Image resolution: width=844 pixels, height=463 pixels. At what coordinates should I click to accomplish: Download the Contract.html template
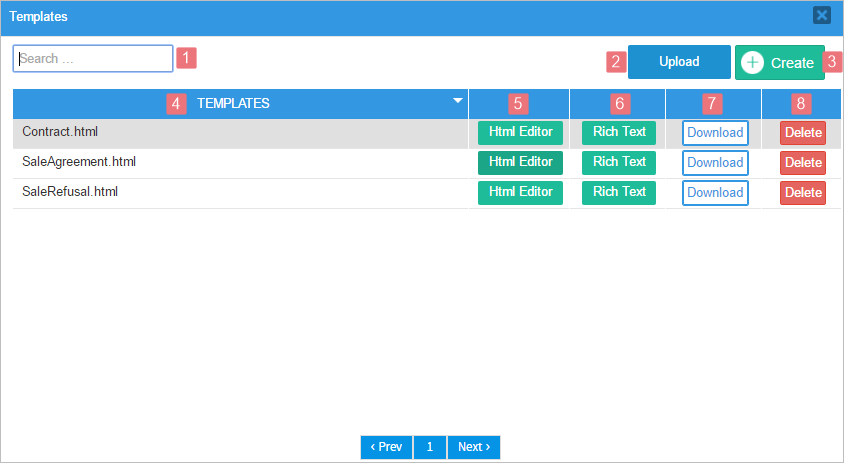[715, 133]
